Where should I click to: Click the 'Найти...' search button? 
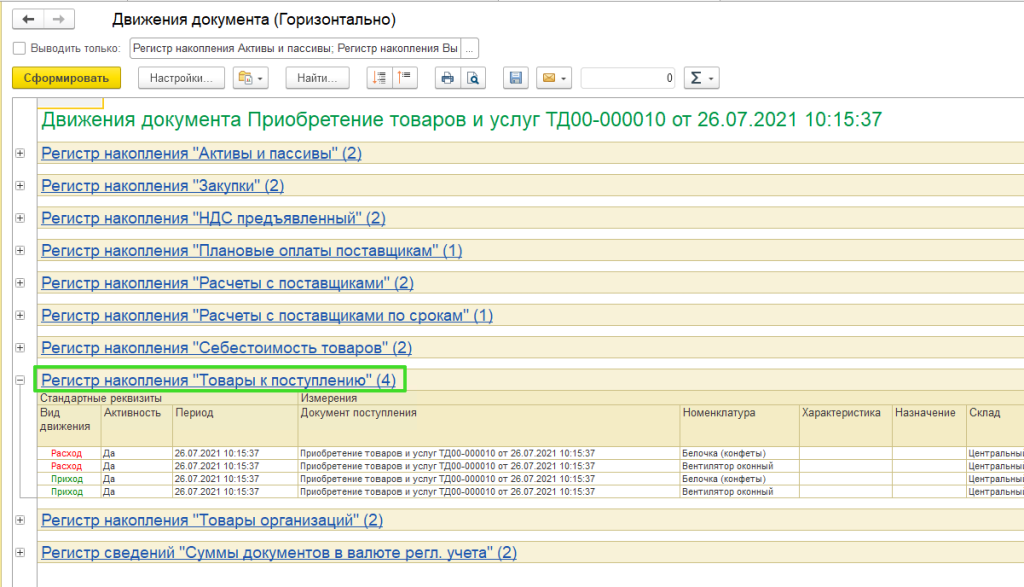coord(318,77)
